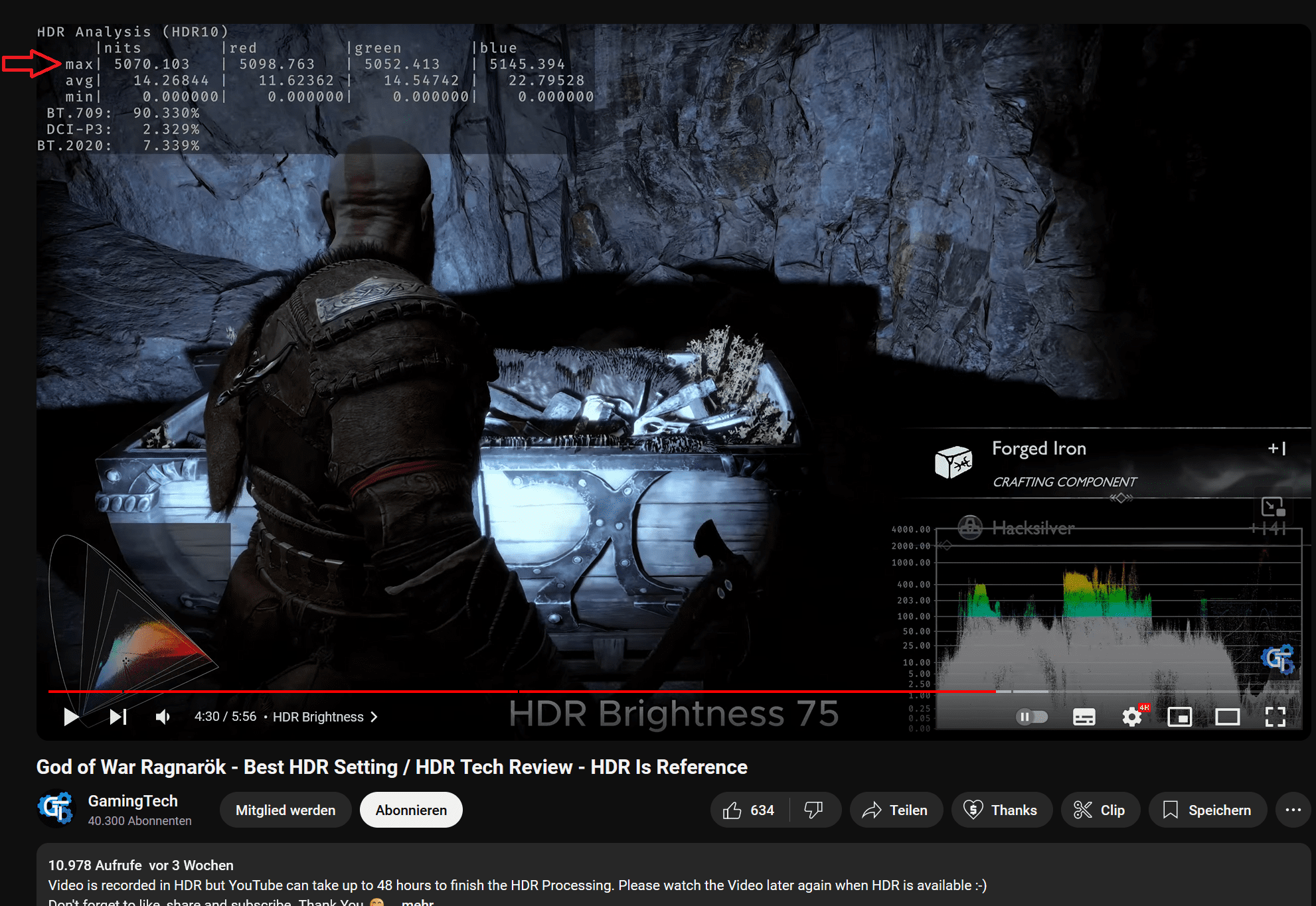Viewport: 1316px width, 906px height.
Task: Like the video (634 likes)
Action: click(x=750, y=810)
